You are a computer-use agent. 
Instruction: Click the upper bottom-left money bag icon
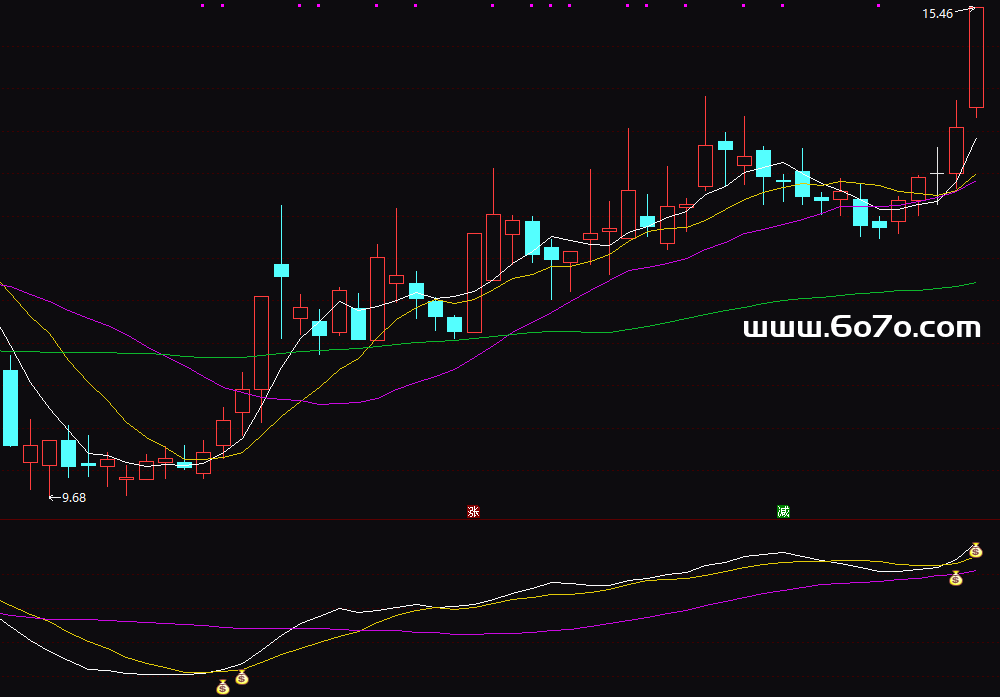(x=242, y=677)
